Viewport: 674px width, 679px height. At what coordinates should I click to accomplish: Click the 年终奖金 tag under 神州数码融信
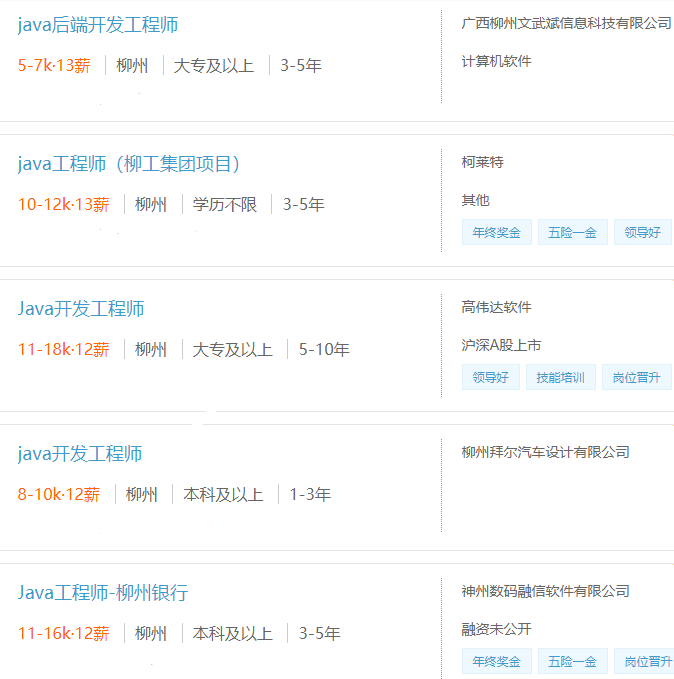click(x=497, y=661)
